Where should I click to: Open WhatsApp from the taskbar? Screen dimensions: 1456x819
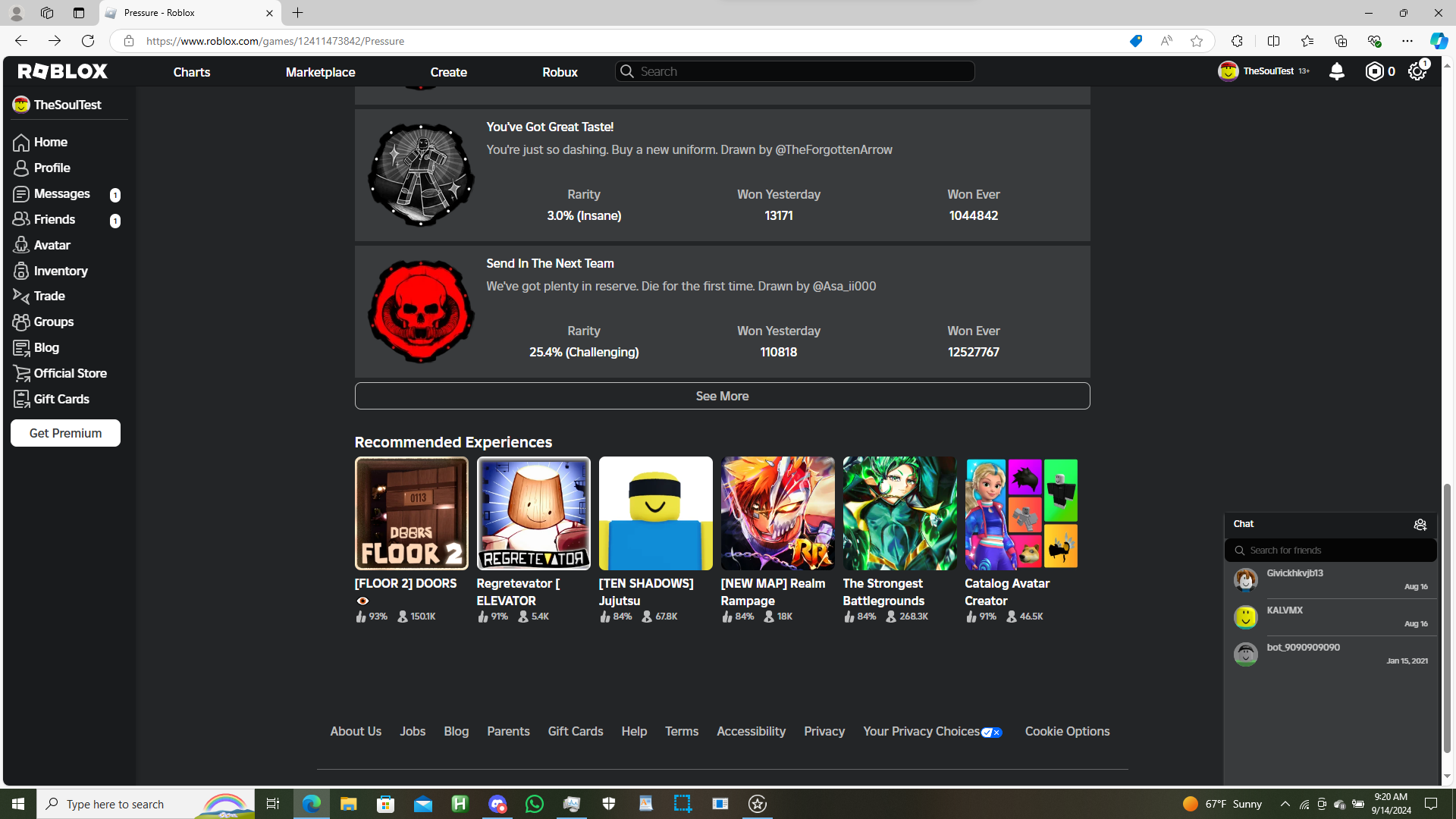click(534, 804)
